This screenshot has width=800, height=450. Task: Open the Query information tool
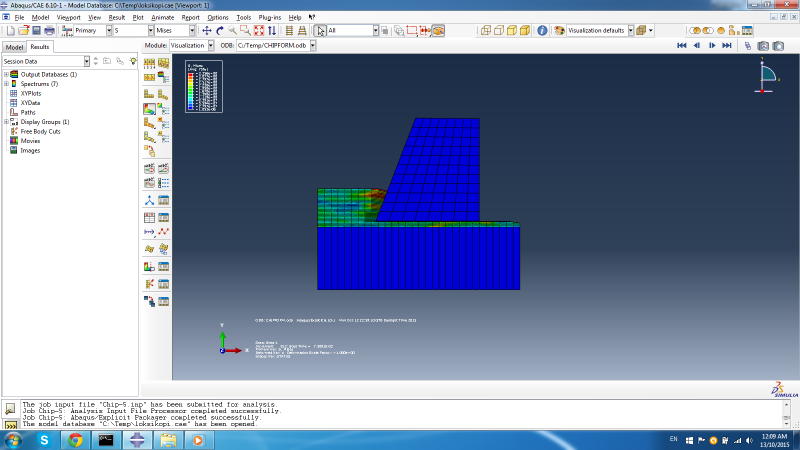[542, 31]
